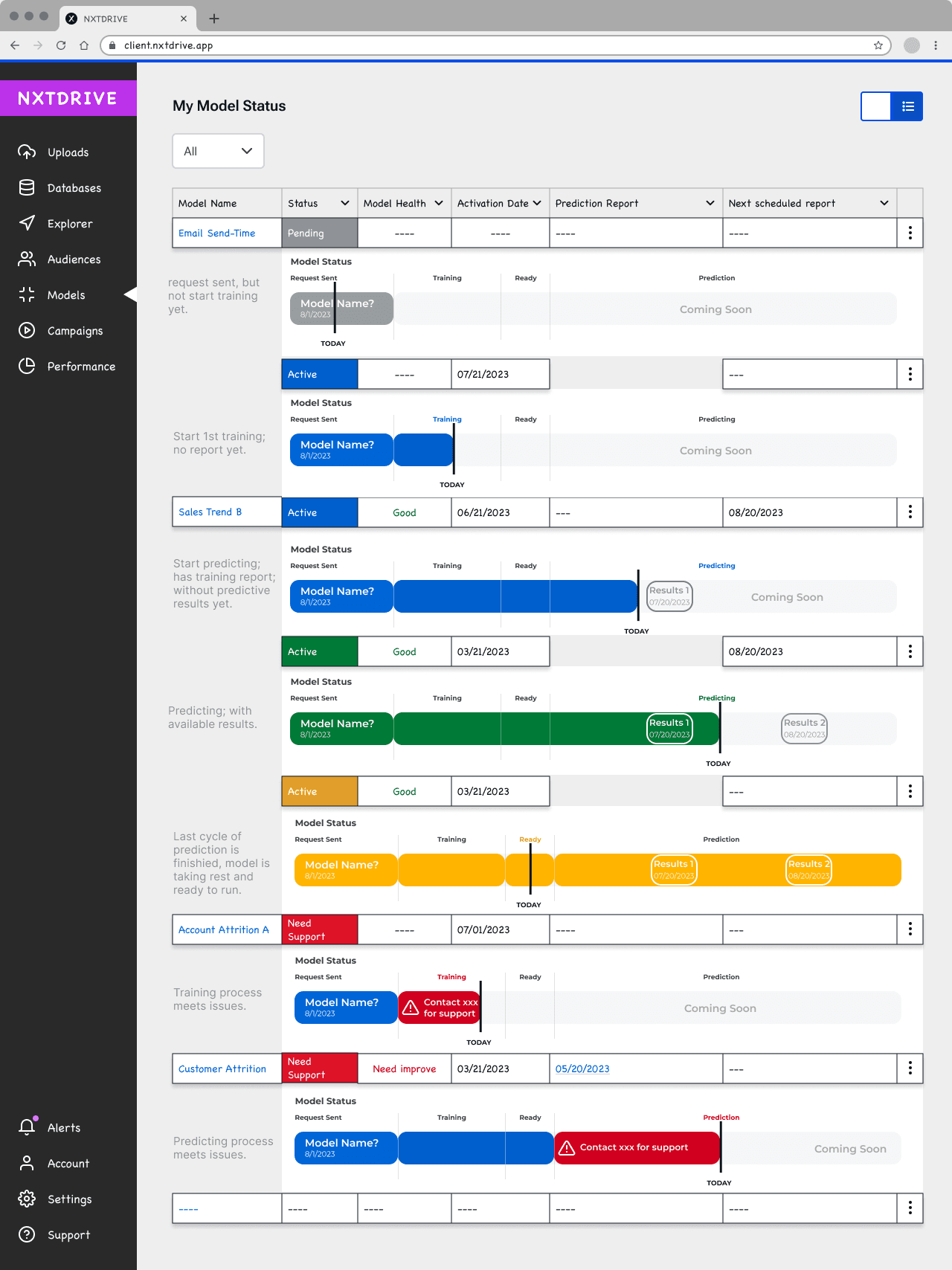This screenshot has height=1270, width=952.
Task: Click the 07/01/2023 activation date cell
Action: 500,929
